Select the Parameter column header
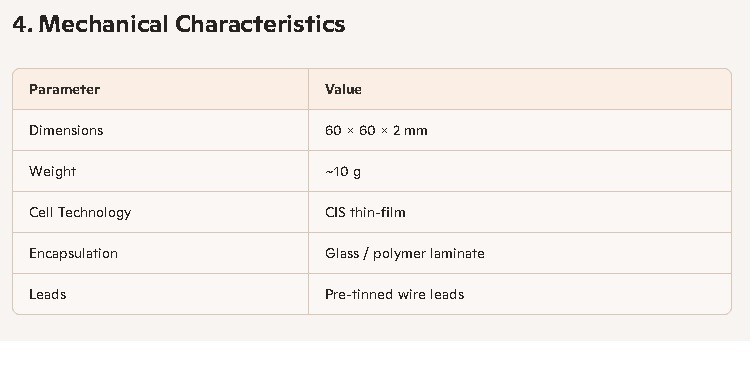The width and height of the screenshot is (753, 365). pos(64,89)
